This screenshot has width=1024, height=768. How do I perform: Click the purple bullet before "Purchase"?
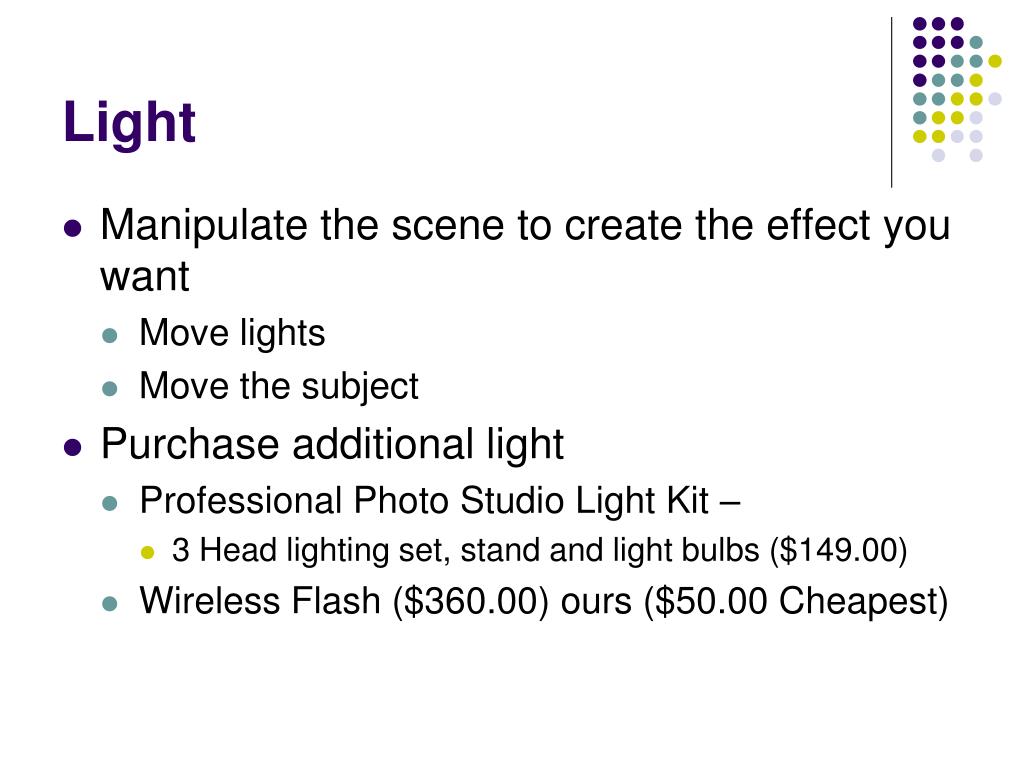click(x=72, y=448)
